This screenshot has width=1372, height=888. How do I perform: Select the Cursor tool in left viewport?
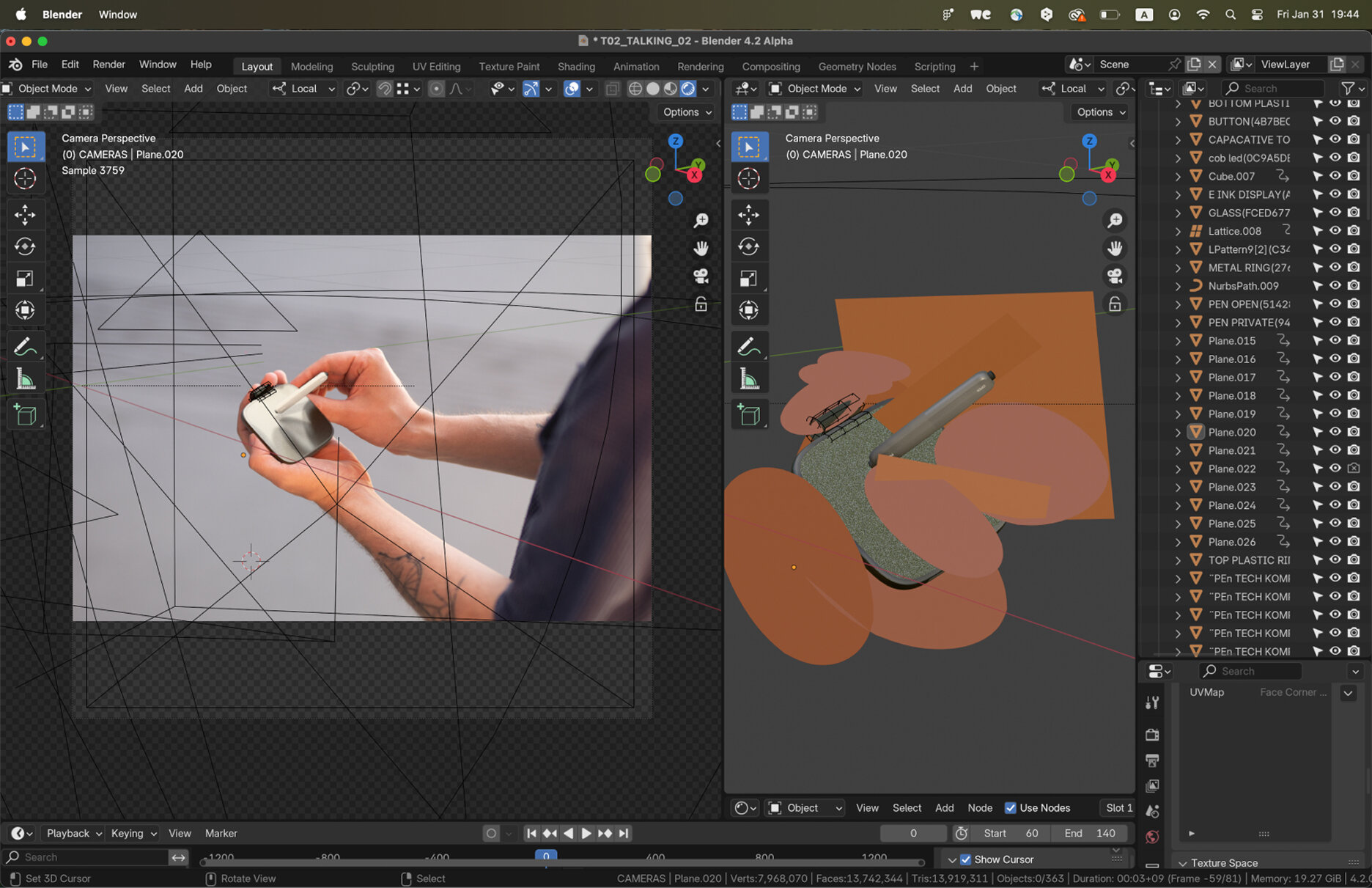(25, 178)
